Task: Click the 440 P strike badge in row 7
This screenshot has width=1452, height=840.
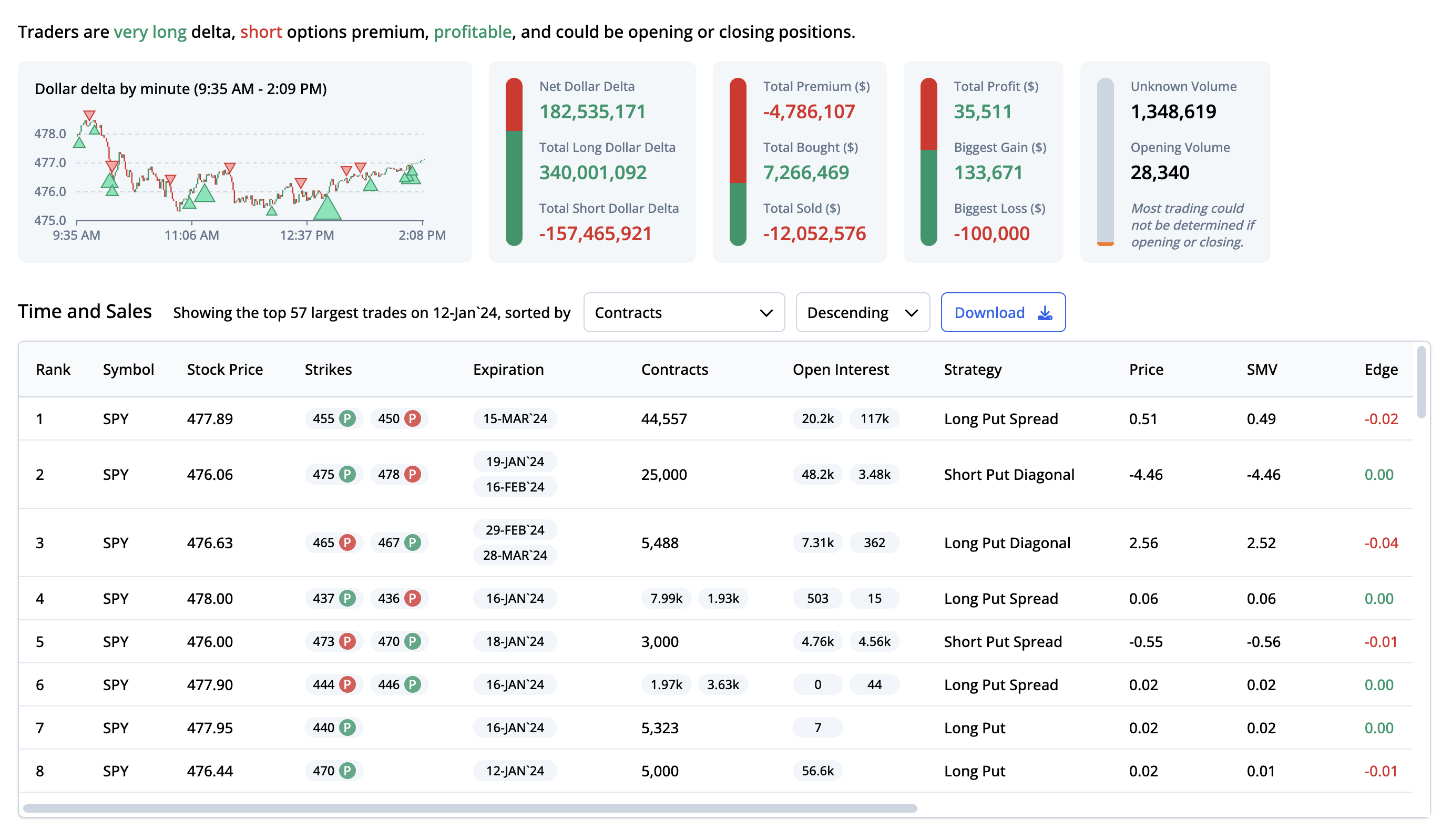Action: click(x=334, y=728)
